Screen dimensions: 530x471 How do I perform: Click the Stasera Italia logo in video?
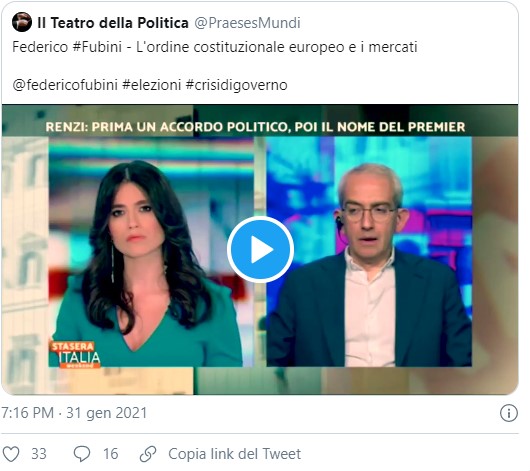(75, 354)
